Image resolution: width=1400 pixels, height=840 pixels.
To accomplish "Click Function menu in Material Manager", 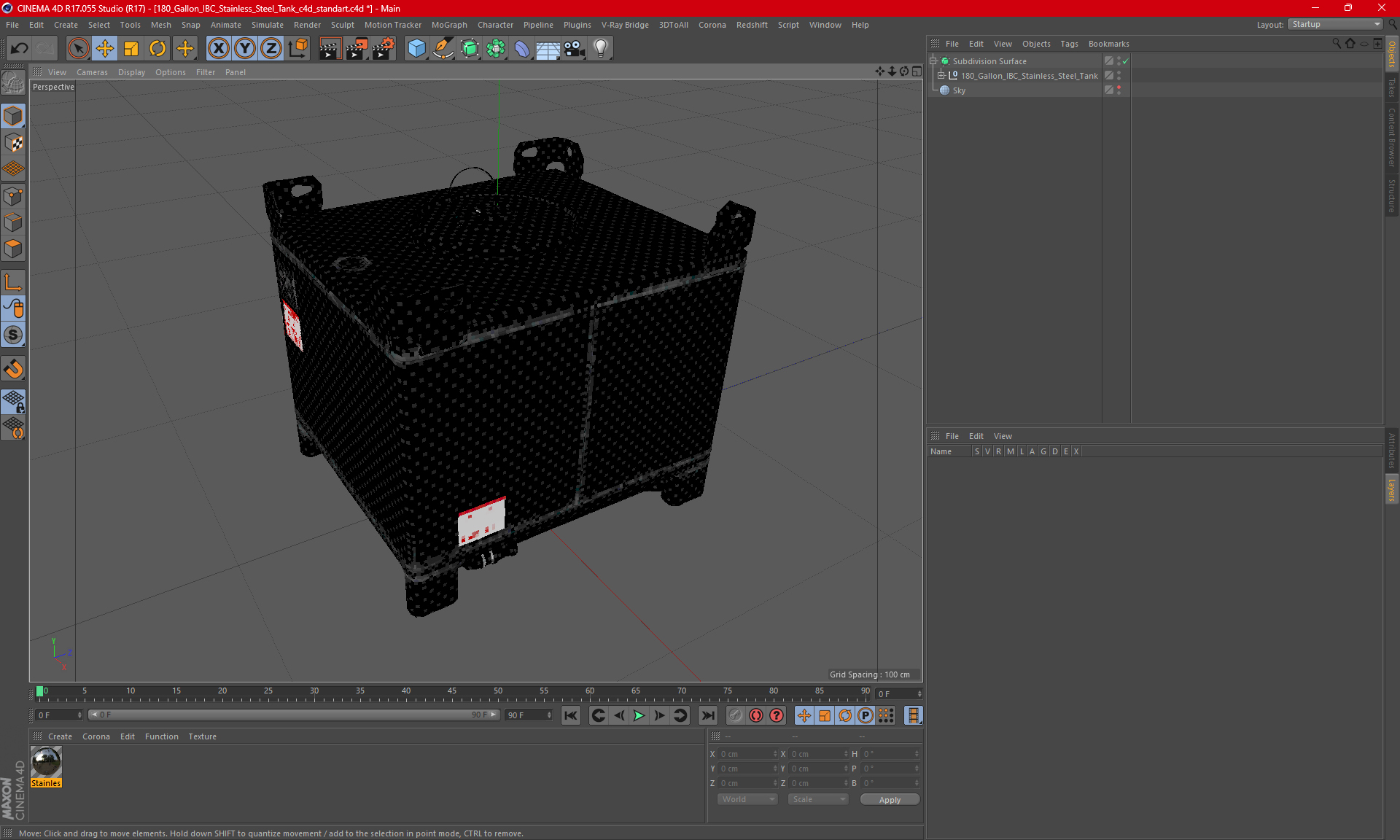I will [x=161, y=736].
